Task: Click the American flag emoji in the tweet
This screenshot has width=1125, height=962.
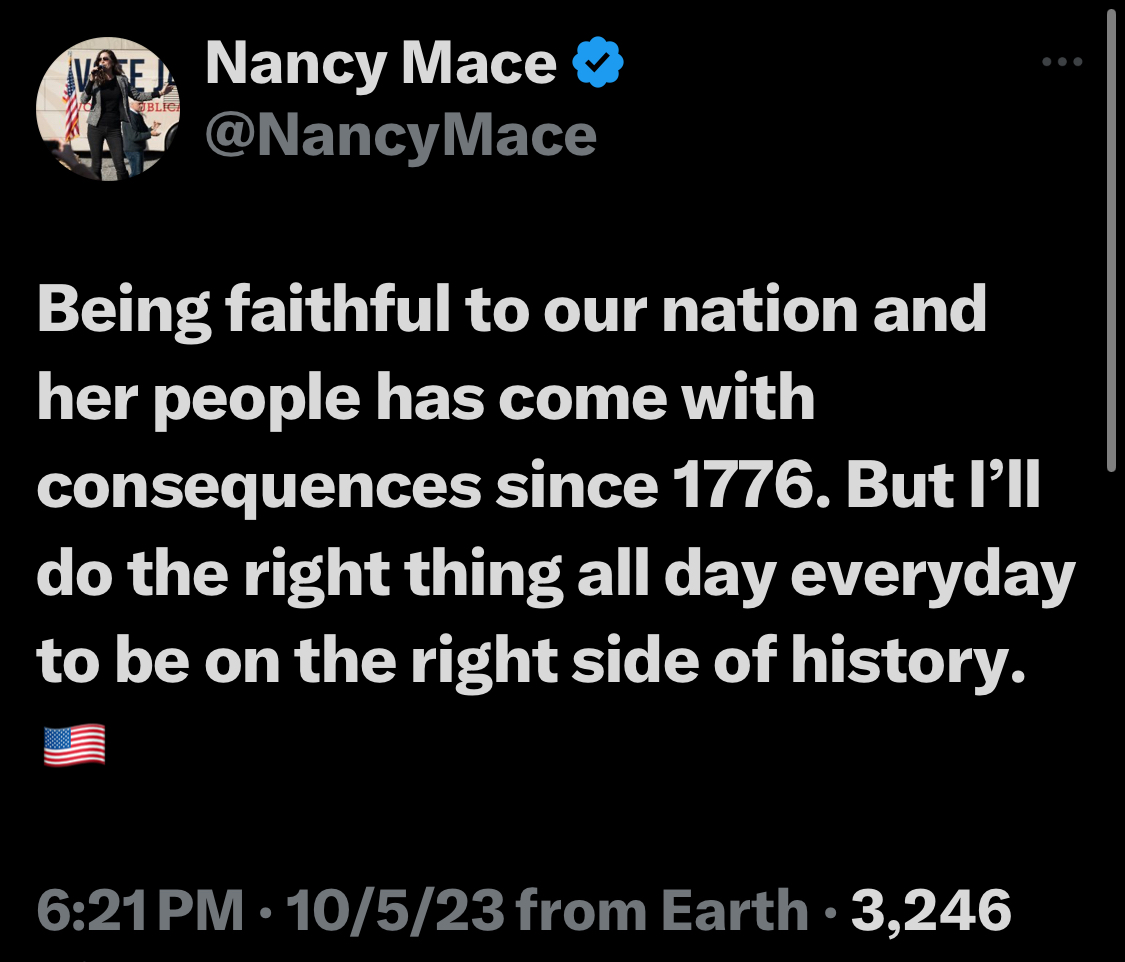Action: coord(75,745)
